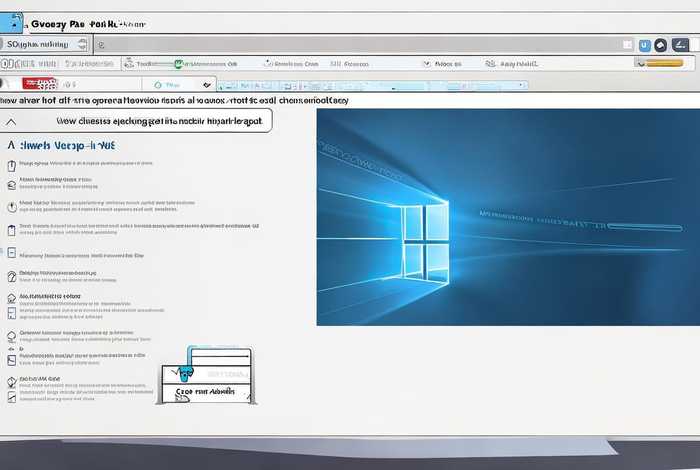Open the chevron dropdown before "Alooc" toolbar label
Image resolution: width=700 pixels, height=470 pixels.
pyautogui.click(x=427, y=64)
